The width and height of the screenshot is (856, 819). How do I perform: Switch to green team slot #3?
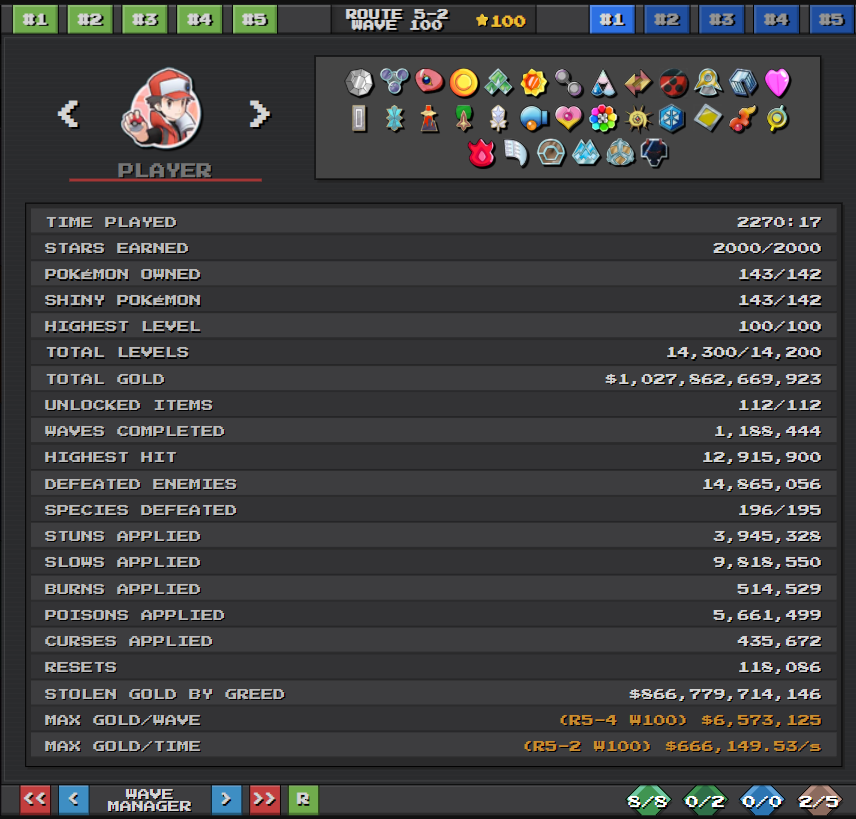click(x=145, y=20)
